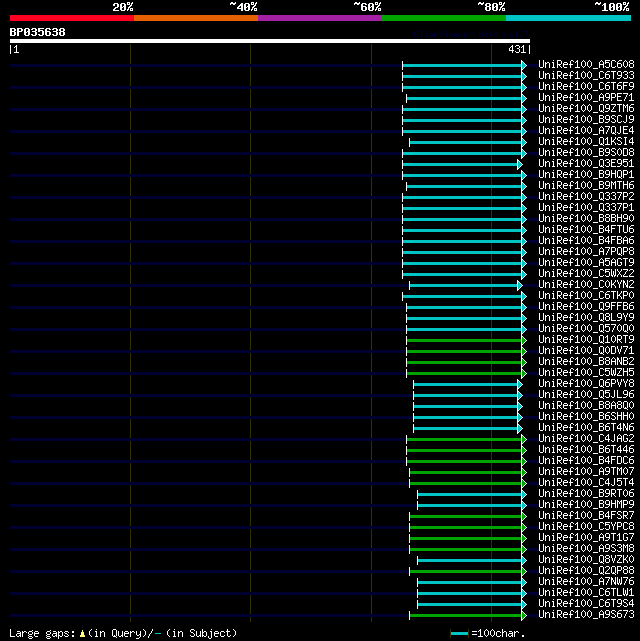The height and width of the screenshot is (641, 640).
Task: Select the UniRef100_B6T446 label
Action: coord(586,450)
